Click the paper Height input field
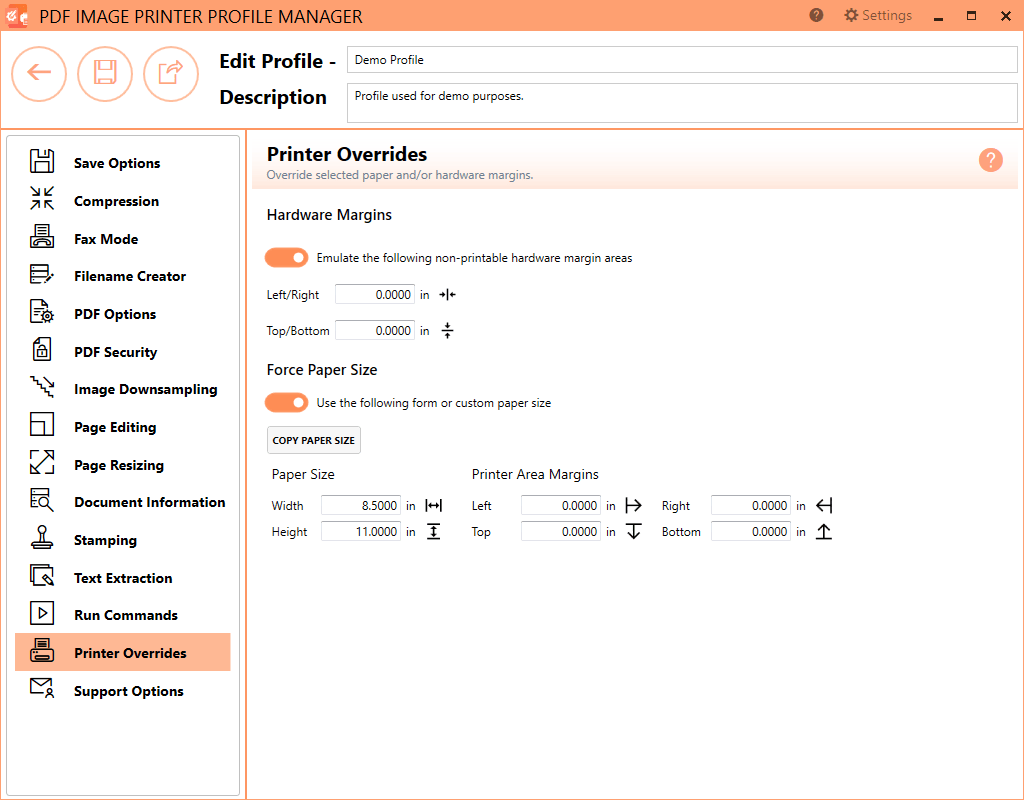Screen dimensions: 1024x800 click(x=360, y=531)
